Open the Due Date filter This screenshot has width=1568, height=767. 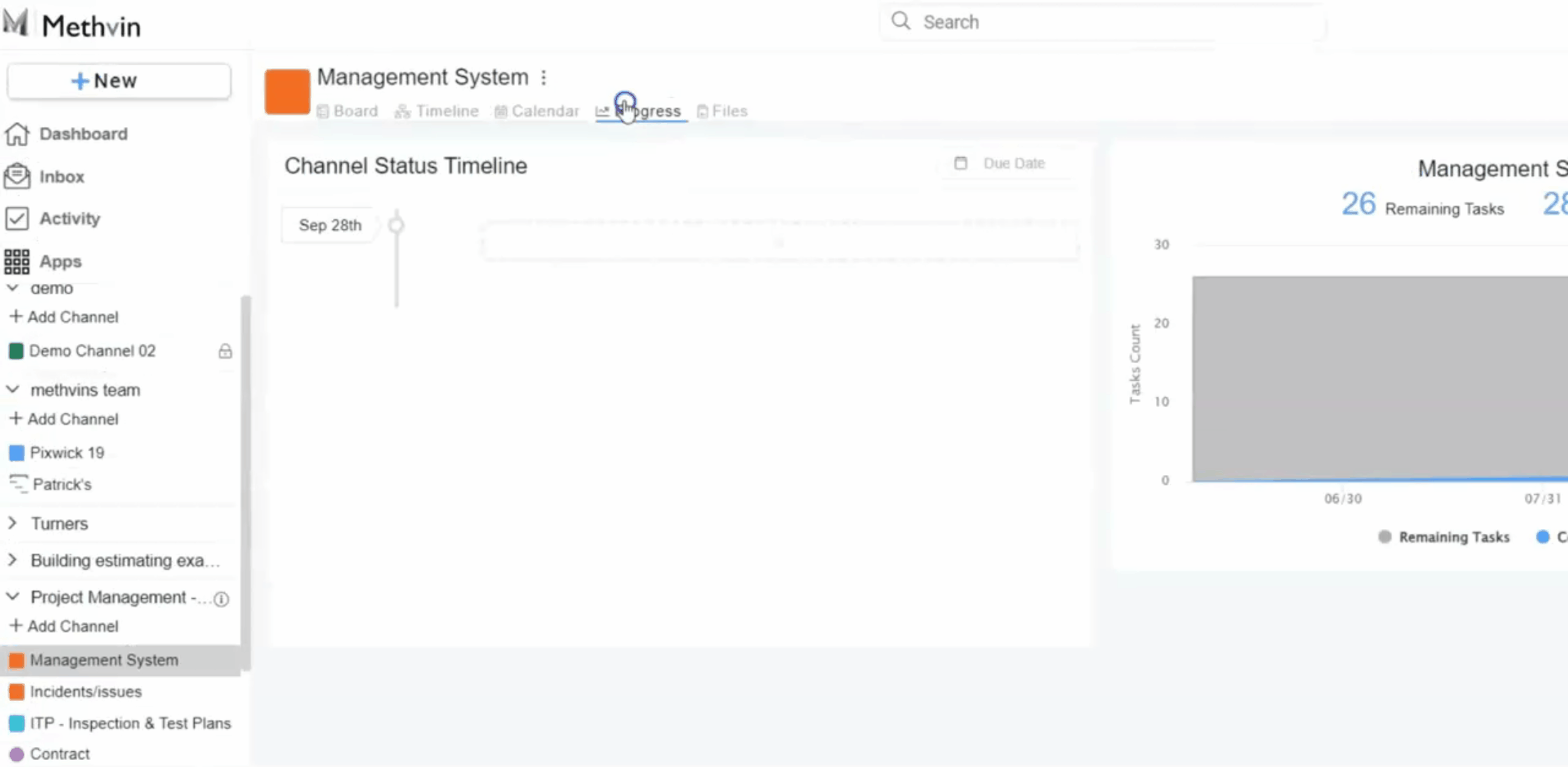(x=1002, y=163)
